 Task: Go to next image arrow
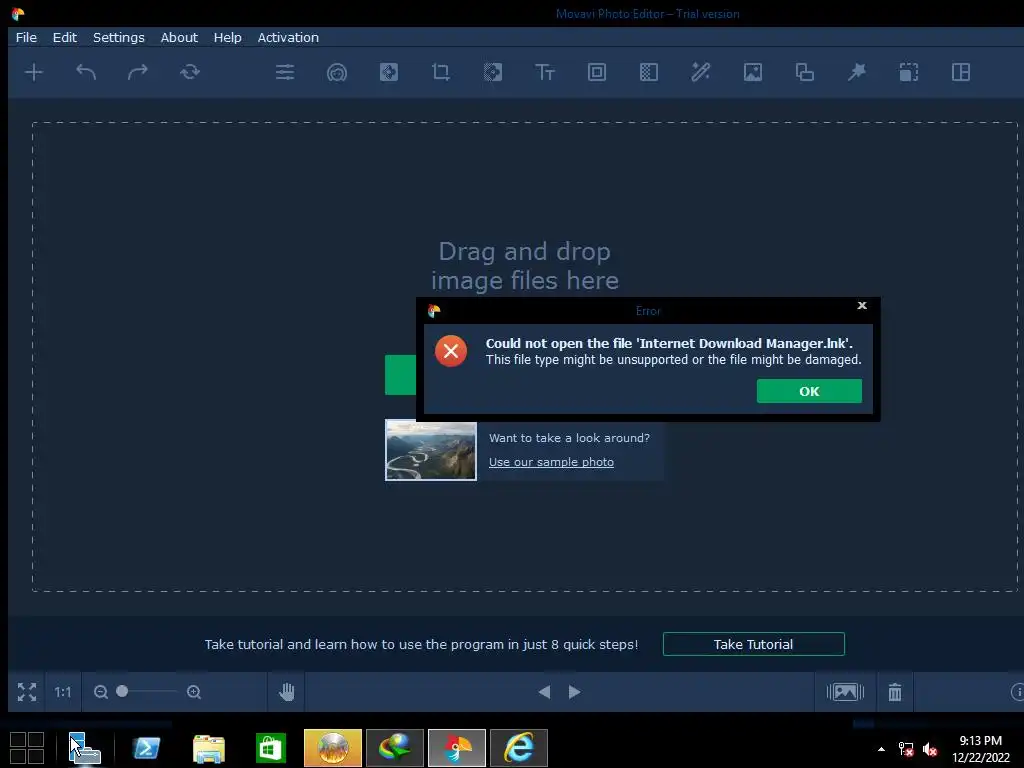click(x=574, y=692)
